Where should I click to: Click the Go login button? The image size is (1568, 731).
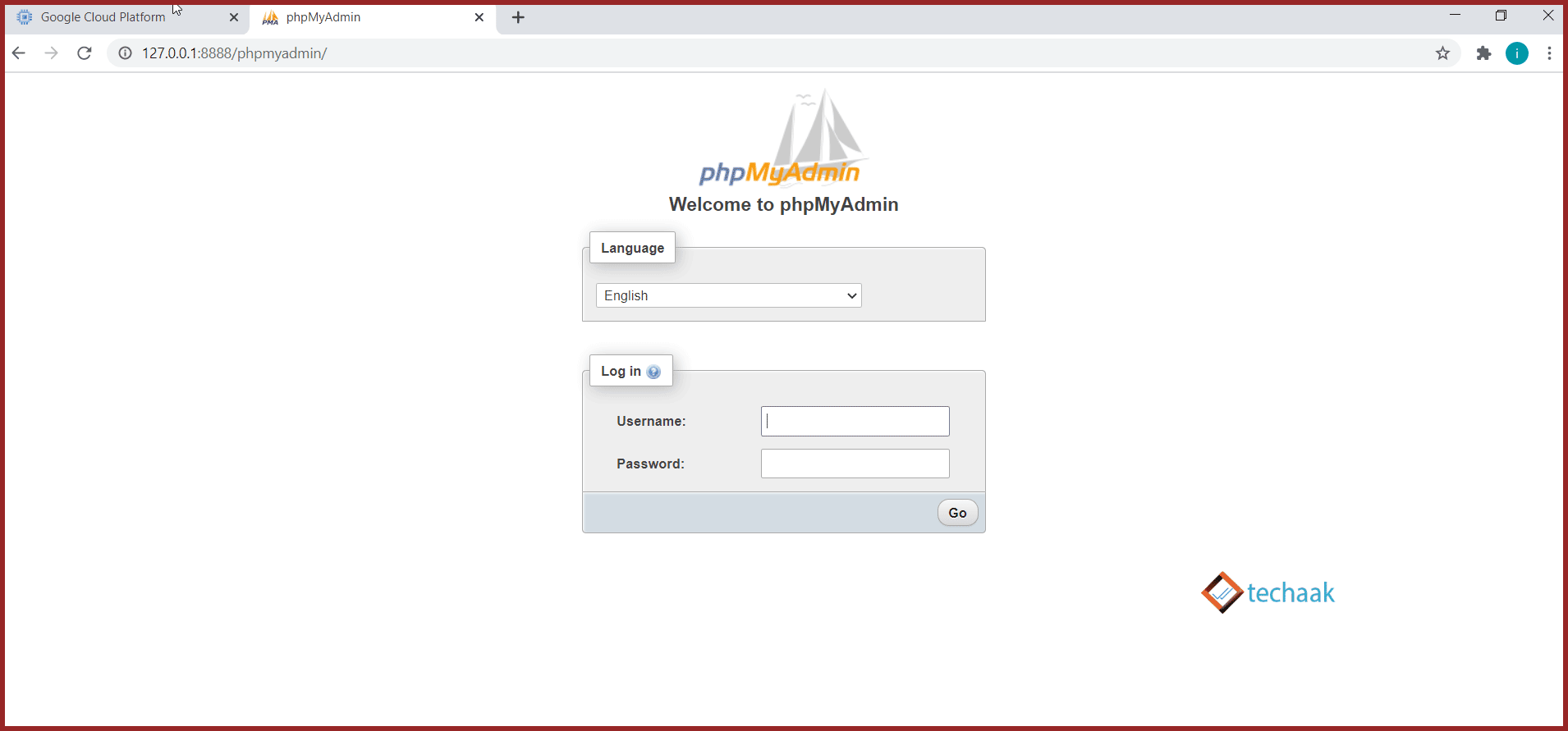coord(957,513)
